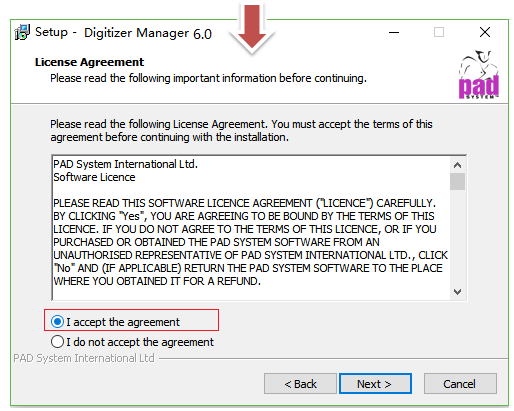Click the purple pad System logo
Screen dimensions: 514x411
click(x=479, y=74)
